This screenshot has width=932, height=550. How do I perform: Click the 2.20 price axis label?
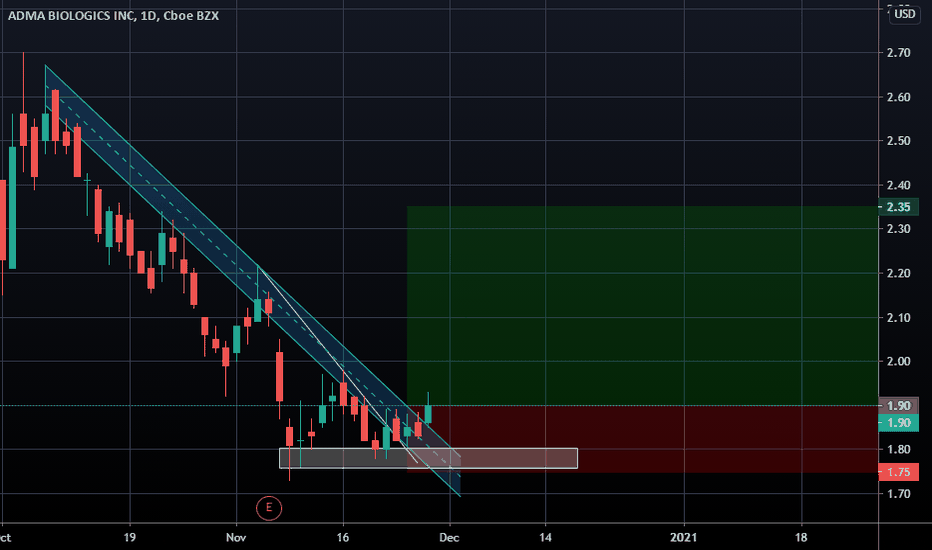pos(898,273)
